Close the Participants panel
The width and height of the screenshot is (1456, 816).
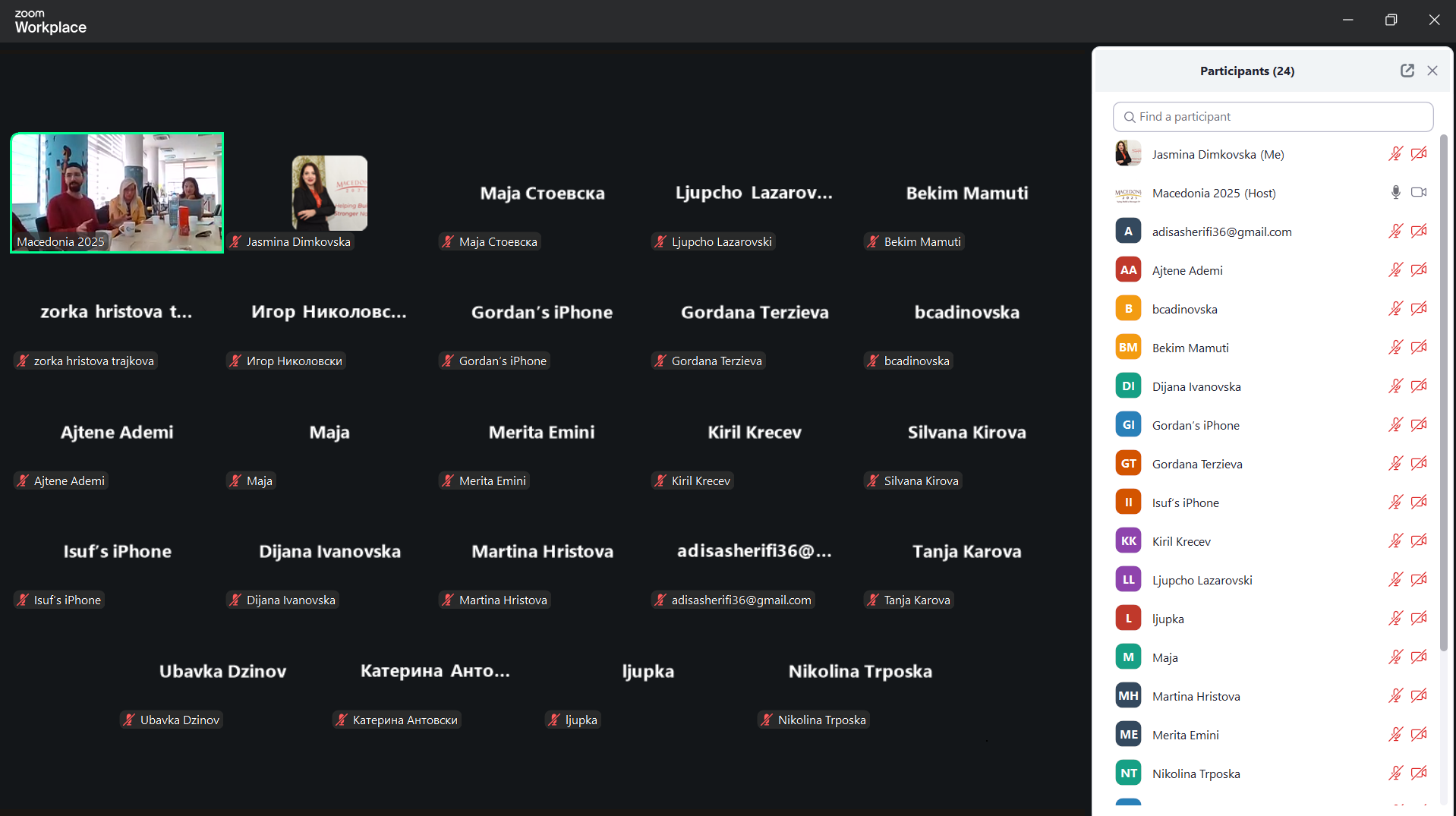[1432, 71]
